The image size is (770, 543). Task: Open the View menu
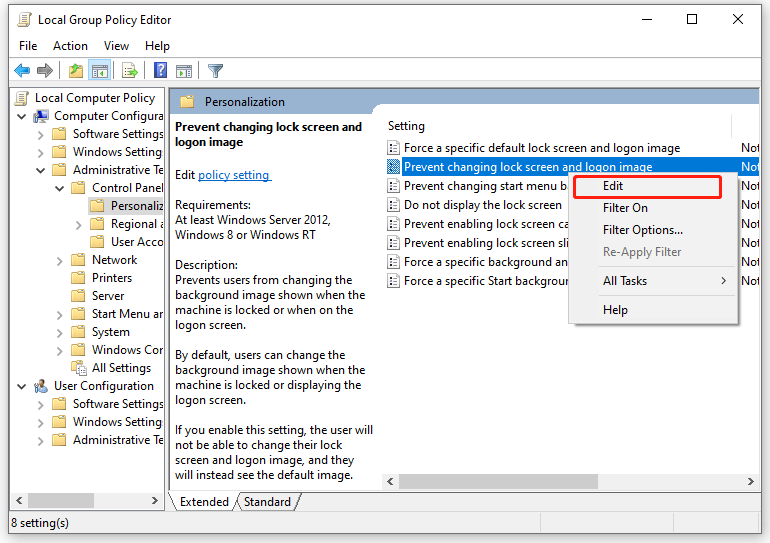pyautogui.click(x=116, y=46)
